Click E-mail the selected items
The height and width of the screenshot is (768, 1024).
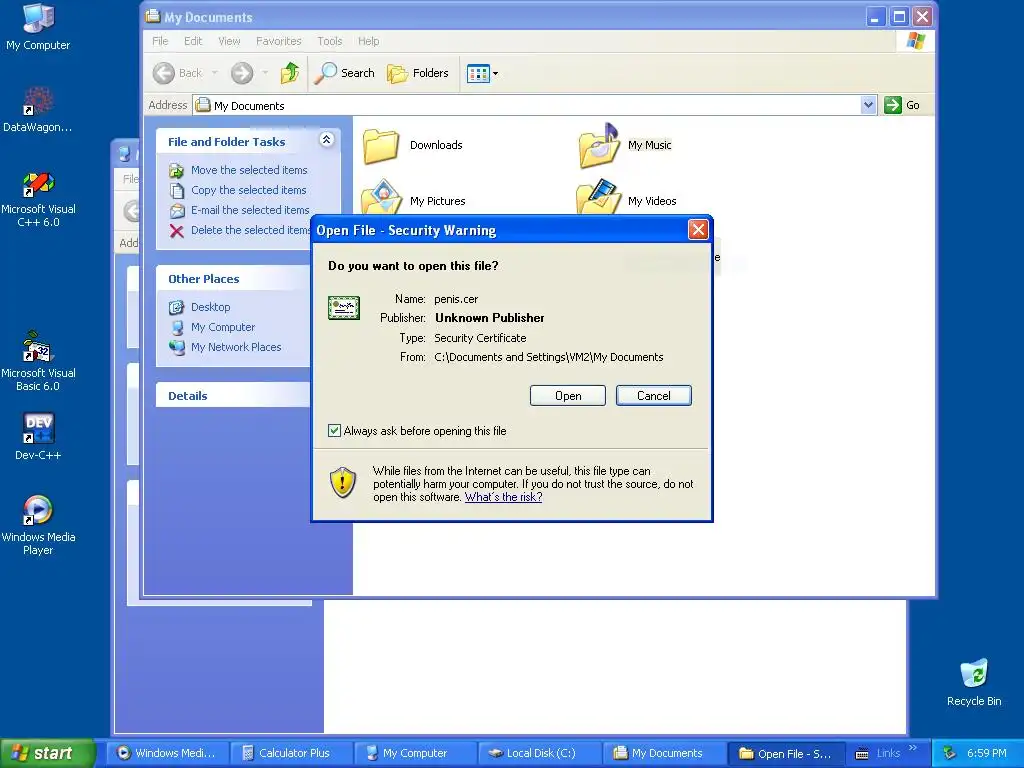[250, 210]
